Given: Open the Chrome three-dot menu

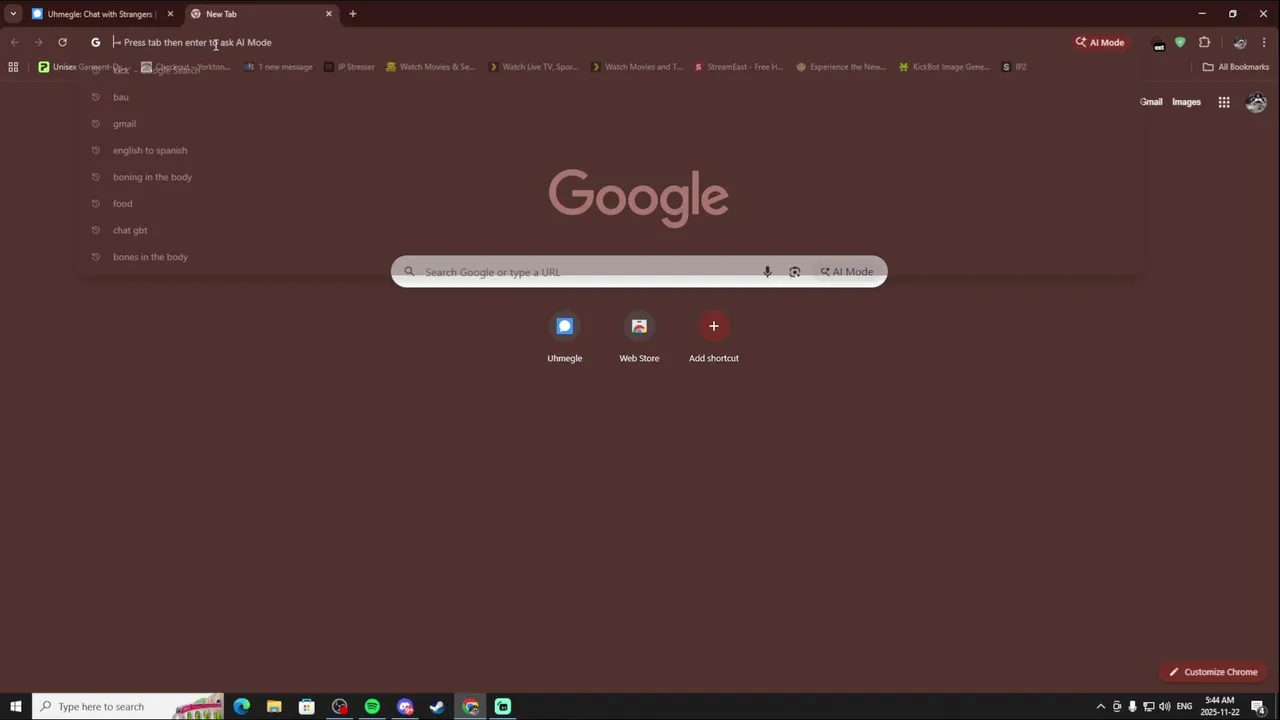Looking at the screenshot, I should click(1264, 42).
